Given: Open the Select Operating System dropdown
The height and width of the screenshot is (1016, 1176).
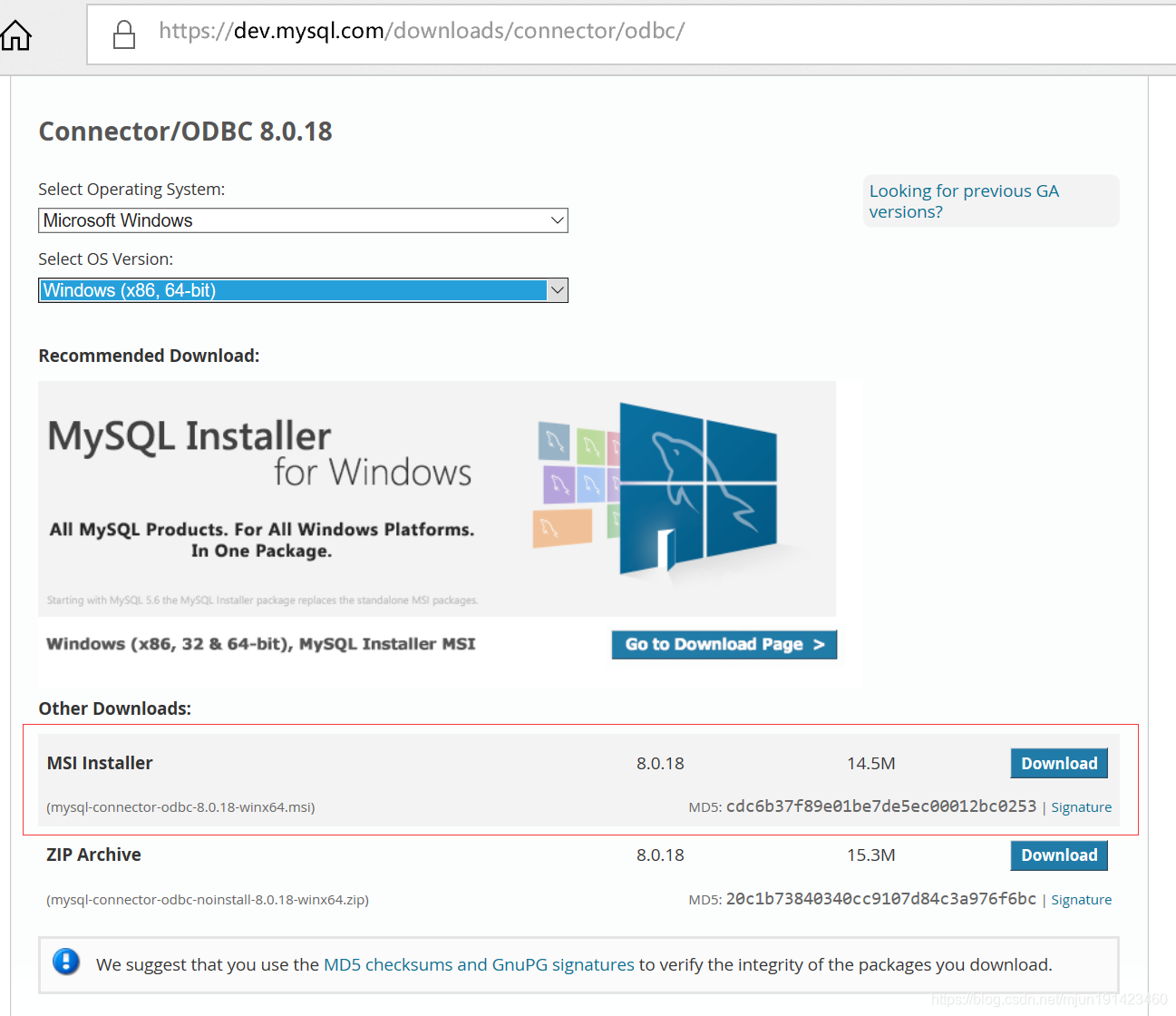Looking at the screenshot, I should 303,220.
